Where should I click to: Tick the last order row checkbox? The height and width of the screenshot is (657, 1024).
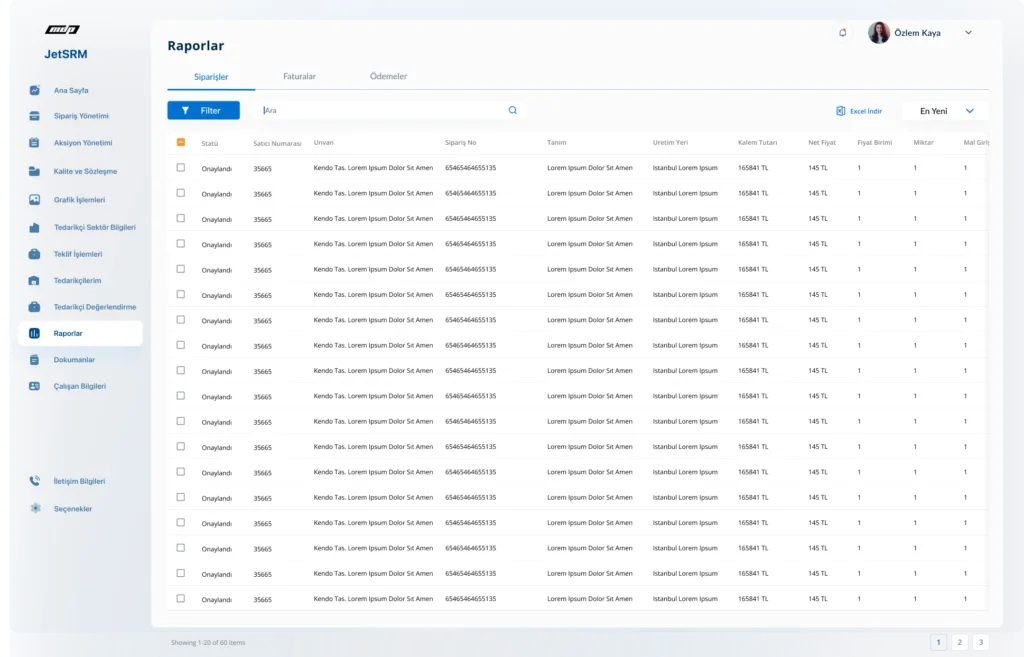[x=181, y=598]
